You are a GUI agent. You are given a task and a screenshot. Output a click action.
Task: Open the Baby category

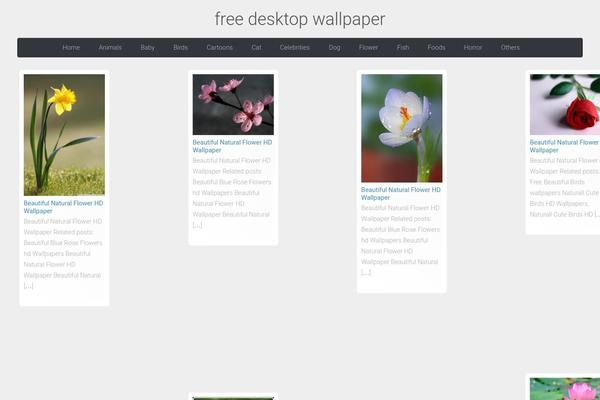[147, 47]
